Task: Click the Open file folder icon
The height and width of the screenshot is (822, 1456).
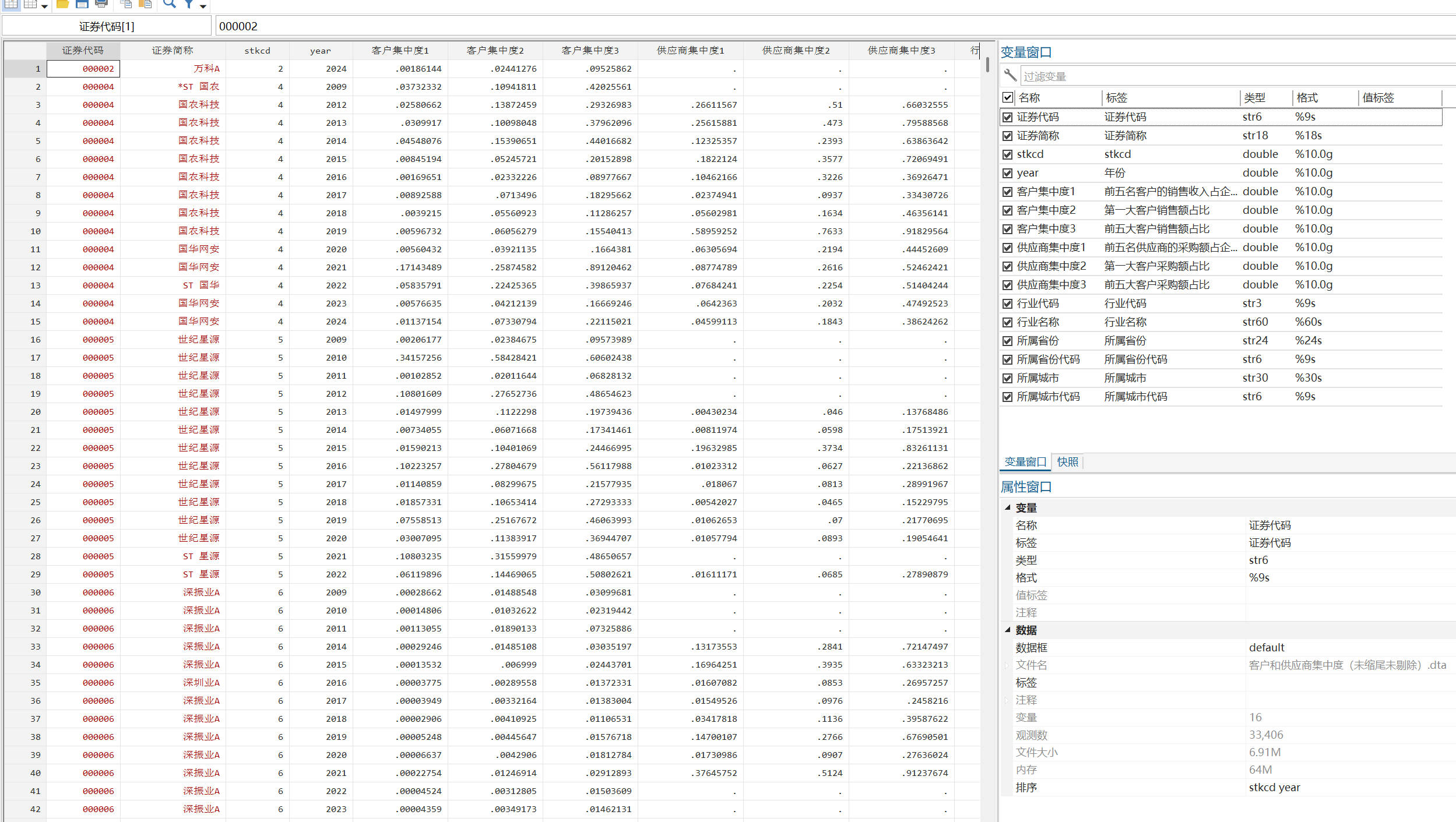Action: click(x=62, y=4)
